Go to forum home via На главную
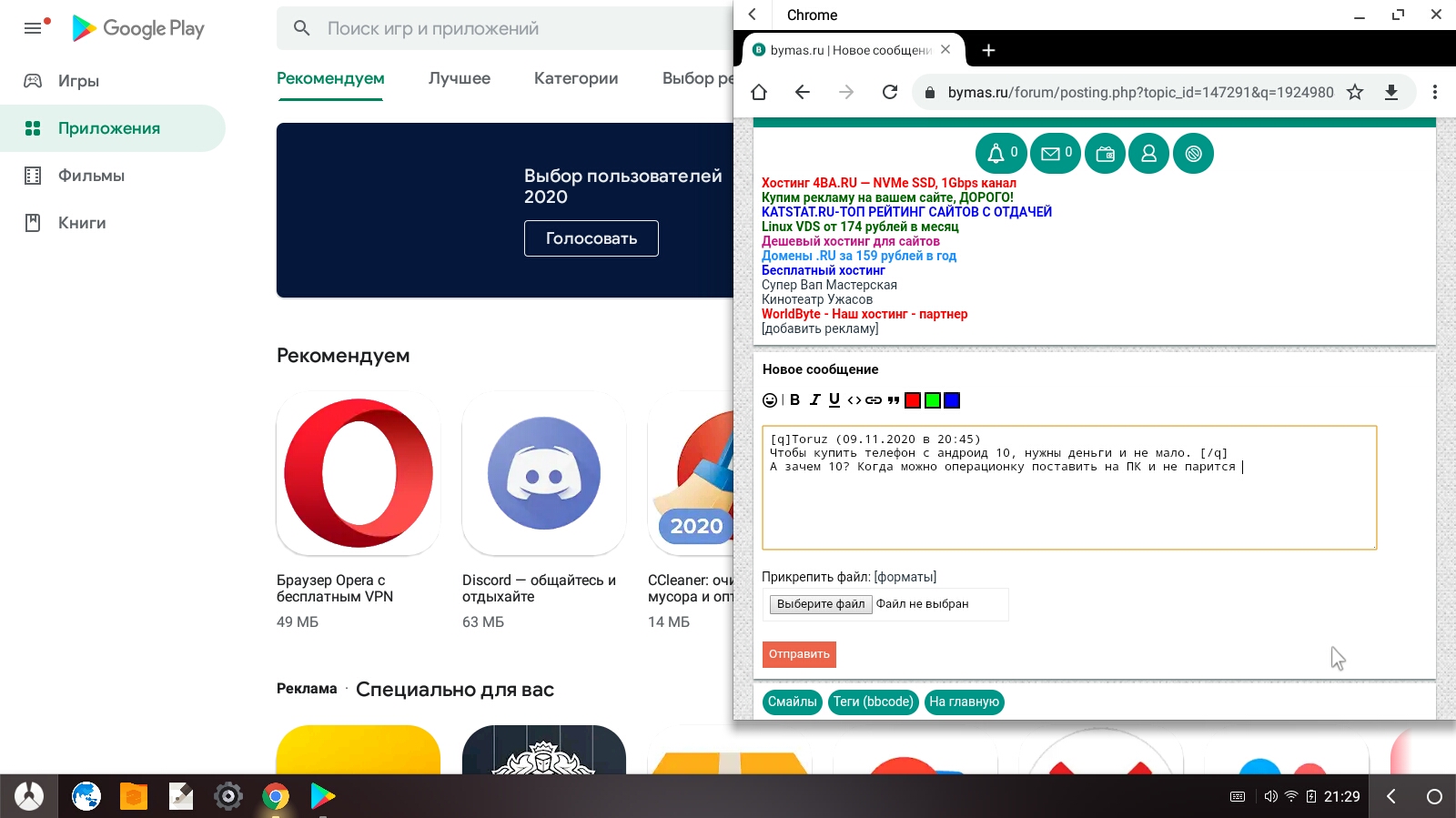The image size is (1456, 818). [x=965, y=702]
